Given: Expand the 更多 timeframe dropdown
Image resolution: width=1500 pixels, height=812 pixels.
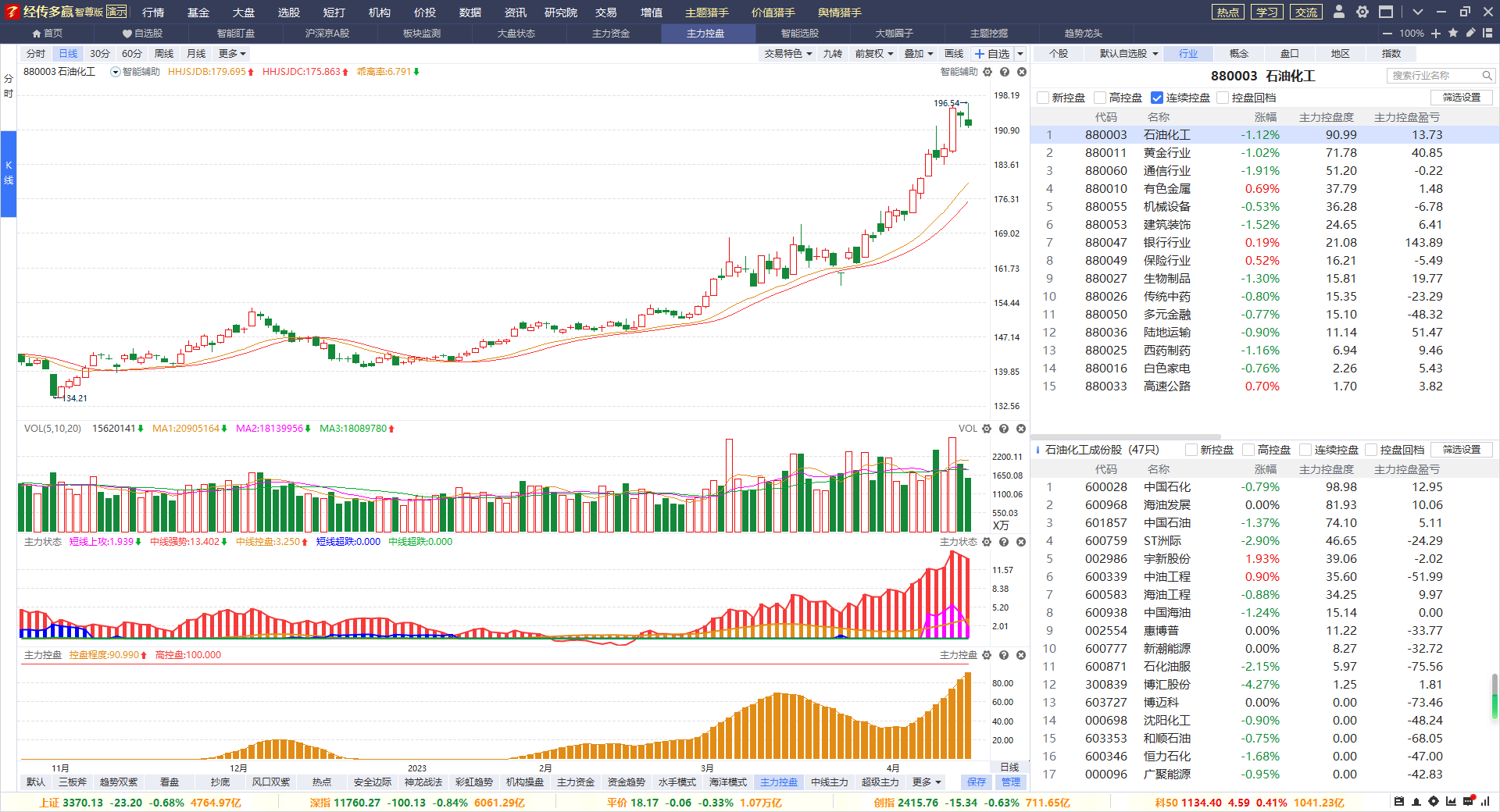Looking at the screenshot, I should [232, 54].
